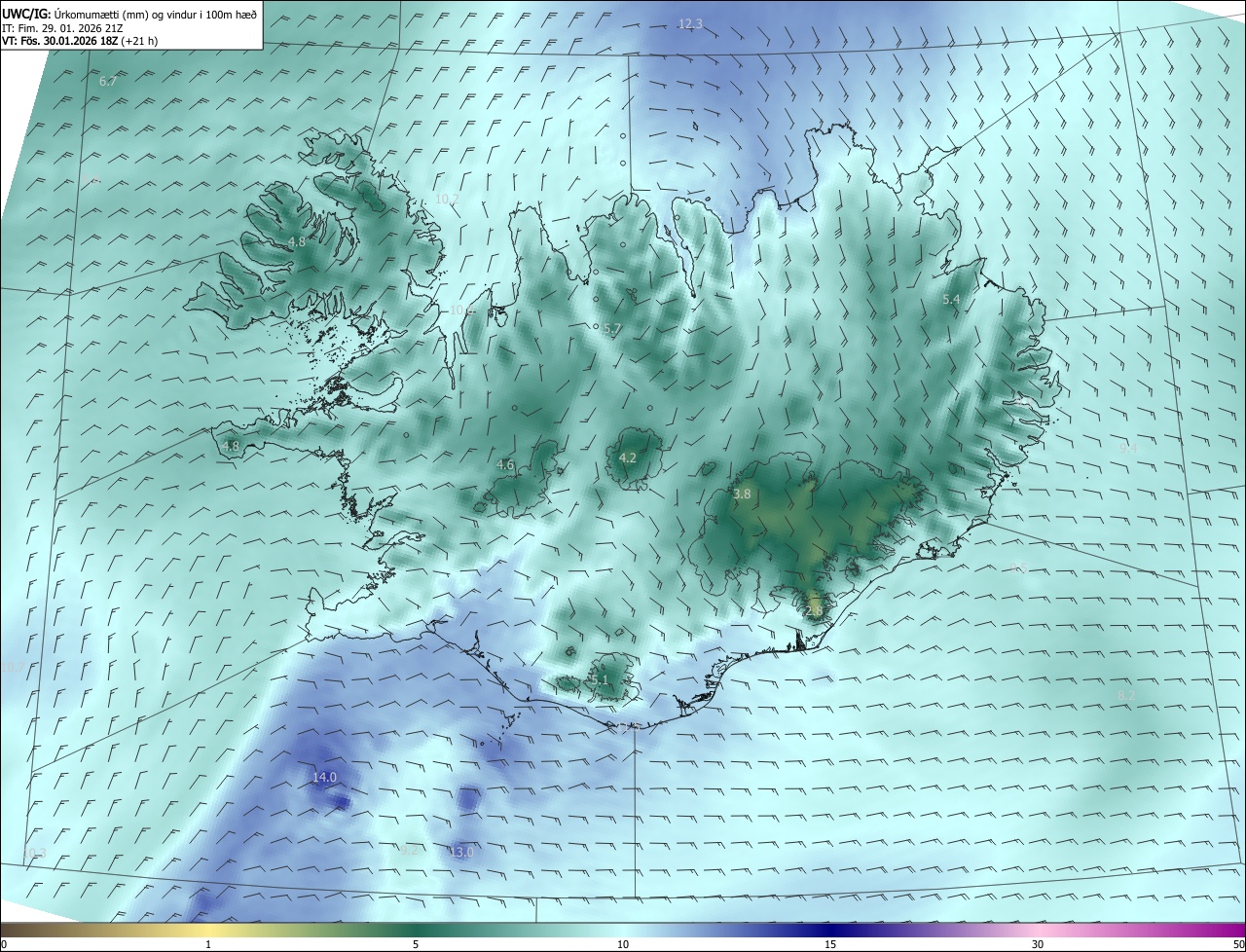Click the 3.8 value label on the map

pos(742,494)
